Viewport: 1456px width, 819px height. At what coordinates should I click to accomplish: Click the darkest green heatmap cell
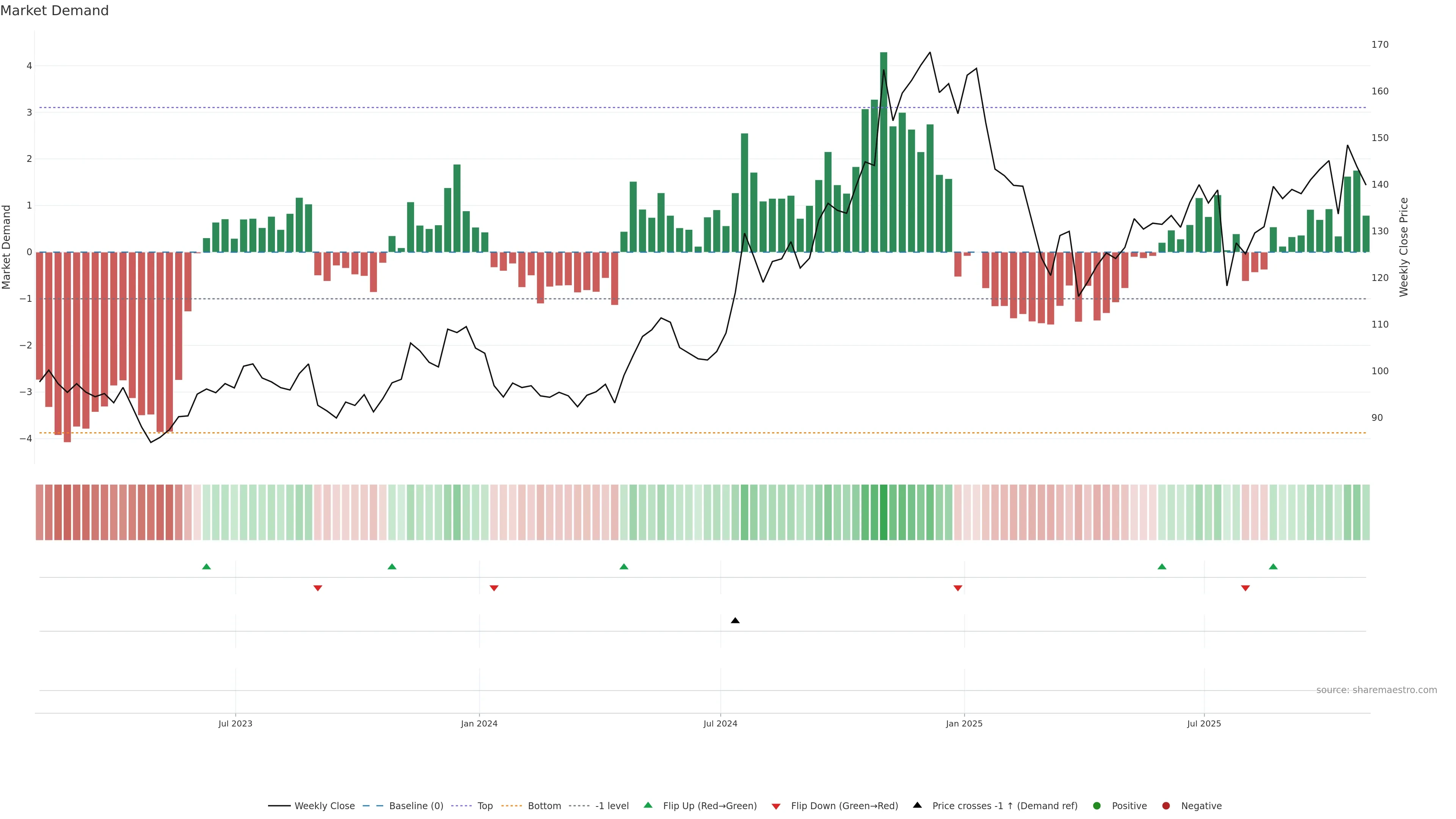[x=883, y=512]
